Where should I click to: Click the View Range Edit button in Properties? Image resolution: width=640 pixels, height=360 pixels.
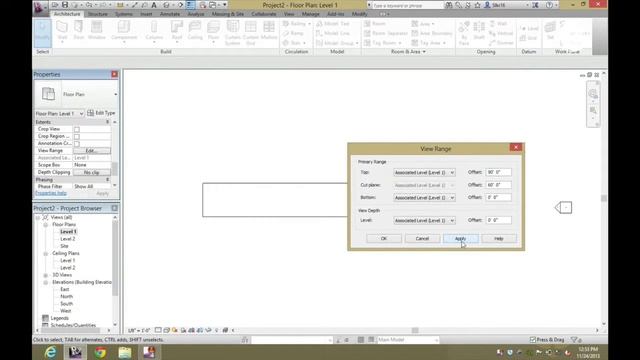[91, 151]
